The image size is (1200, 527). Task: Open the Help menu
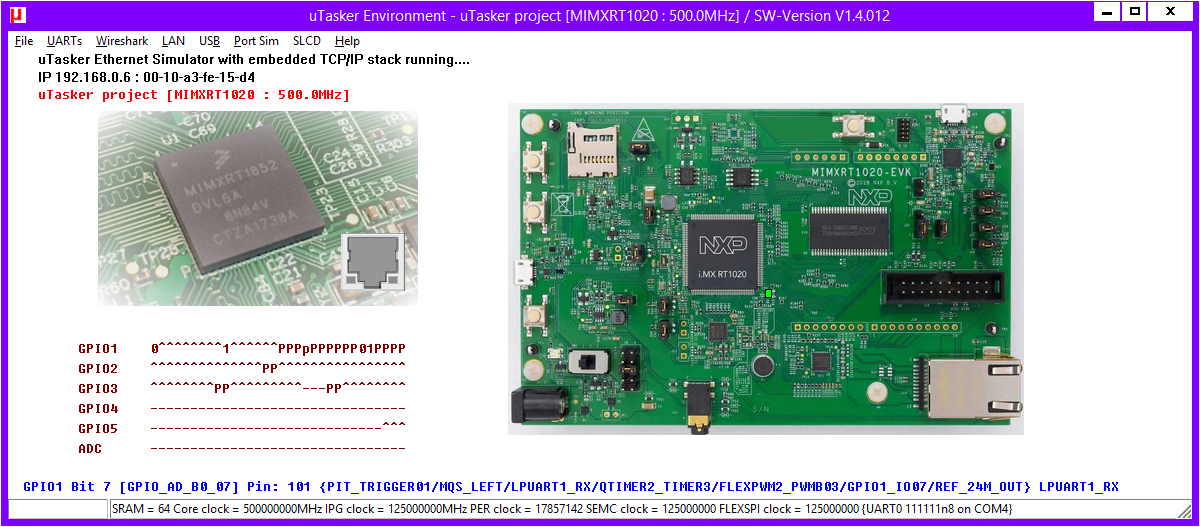347,41
